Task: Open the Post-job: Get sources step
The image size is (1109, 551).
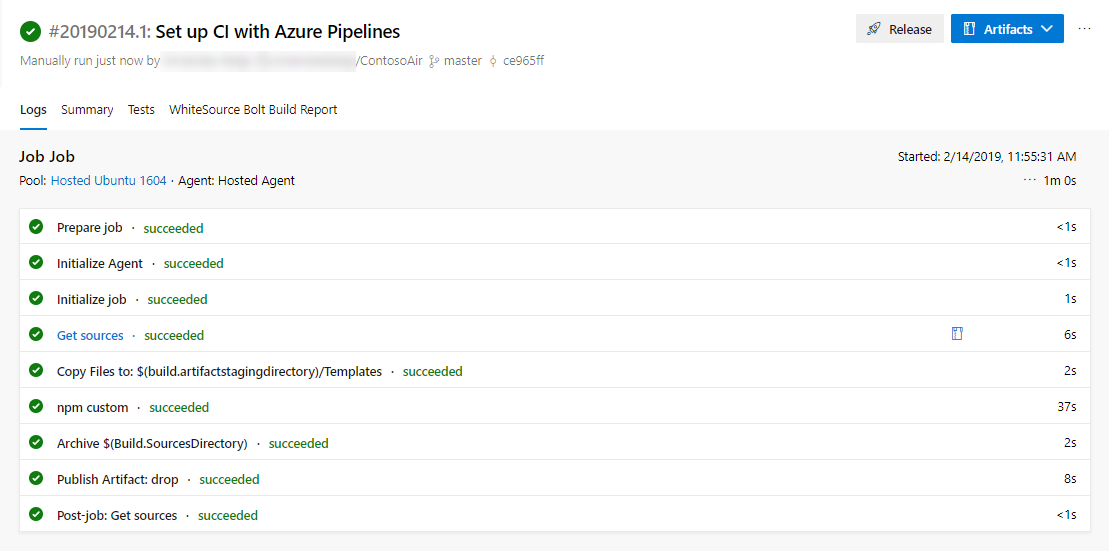Action: (554, 514)
